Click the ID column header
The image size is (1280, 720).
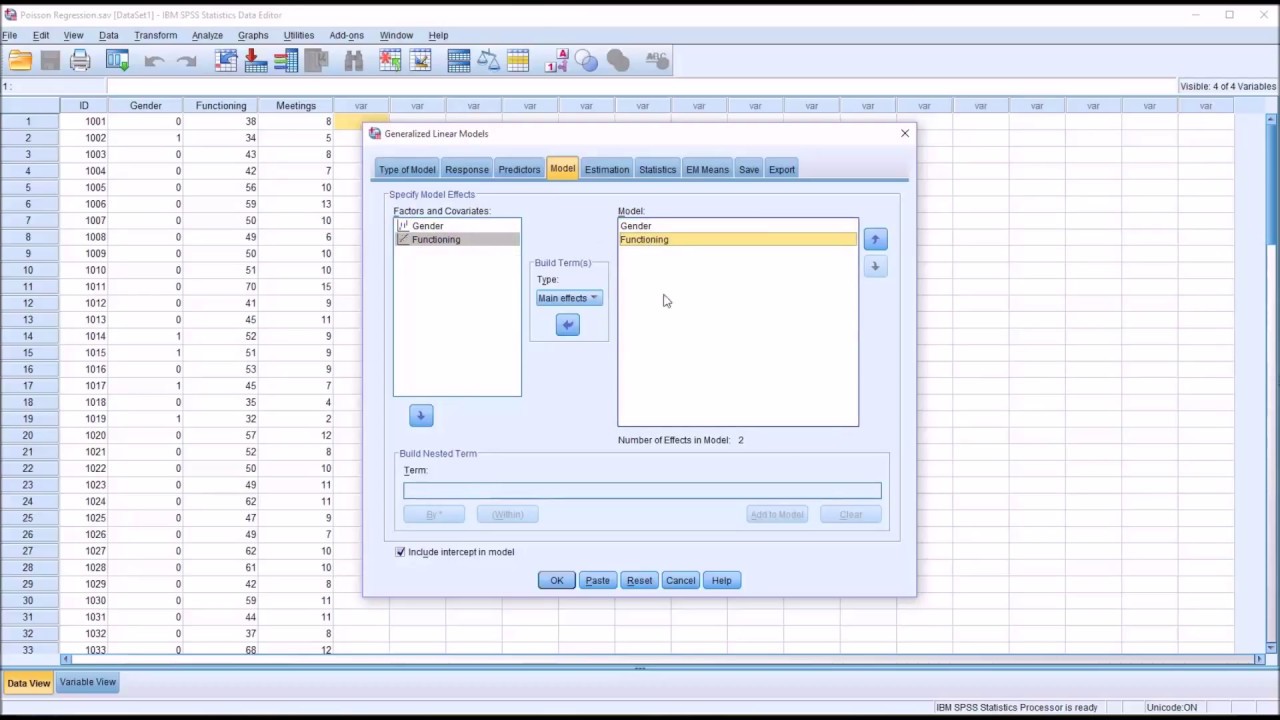[x=84, y=105]
